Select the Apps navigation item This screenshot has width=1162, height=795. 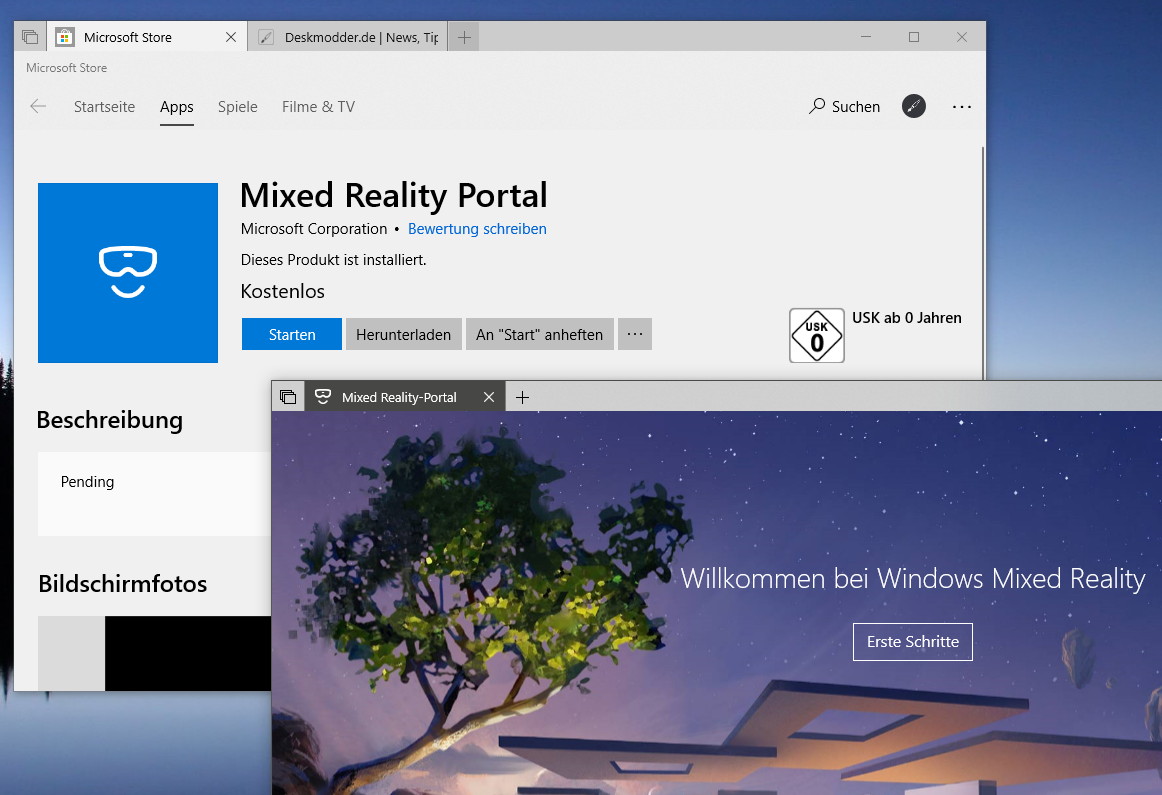[176, 107]
